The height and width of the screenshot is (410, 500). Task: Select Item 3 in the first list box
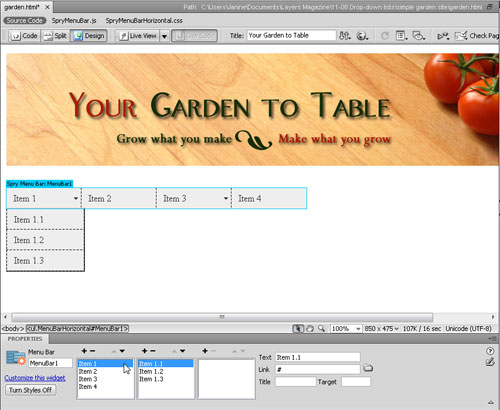pyautogui.click(x=105, y=379)
